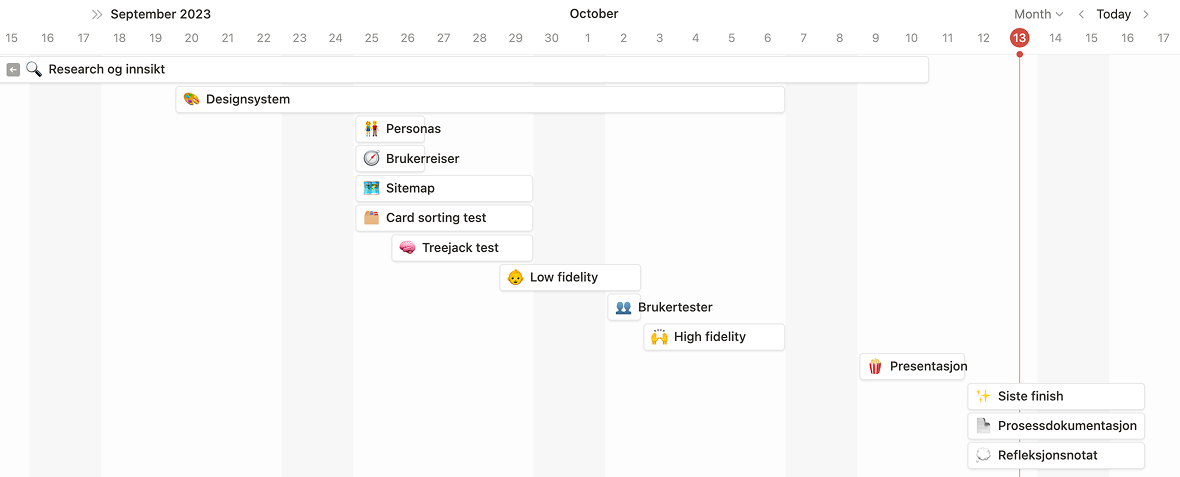
Task: Click the sparkles icon on Siste finish
Action: click(x=983, y=396)
